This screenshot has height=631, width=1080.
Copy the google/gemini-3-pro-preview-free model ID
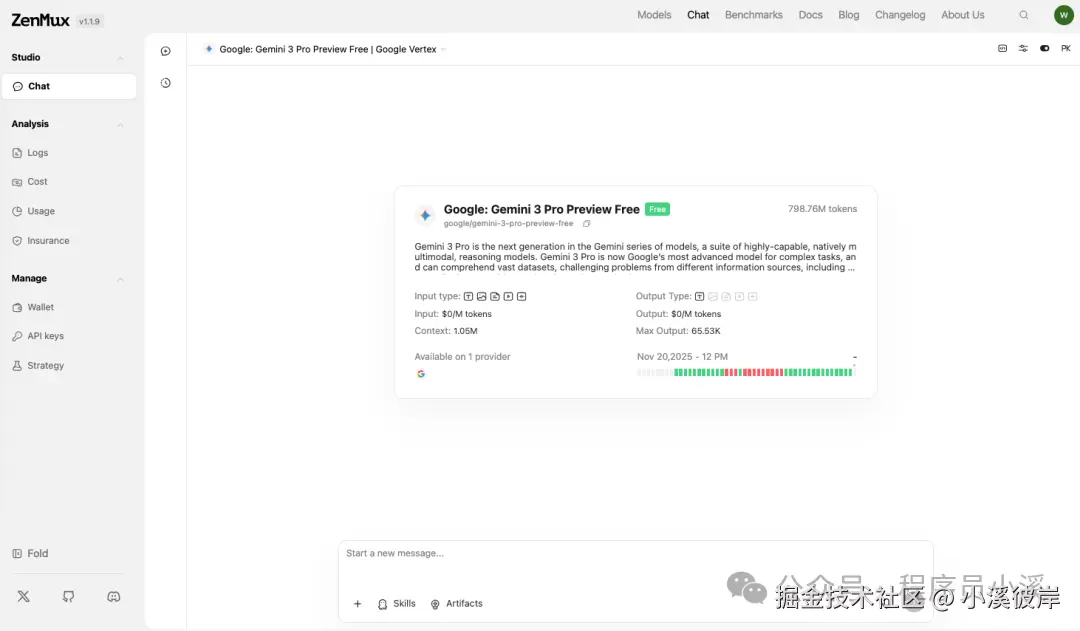pyautogui.click(x=587, y=224)
